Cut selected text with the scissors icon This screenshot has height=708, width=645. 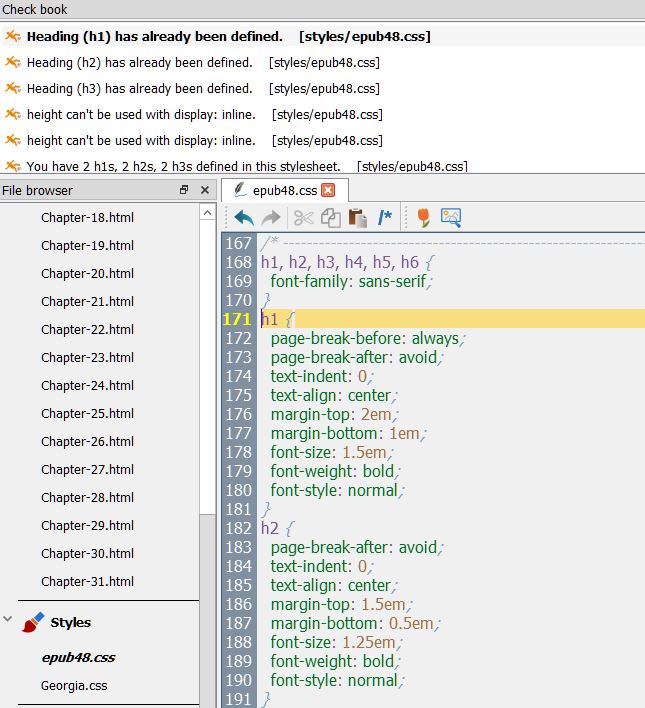[304, 218]
